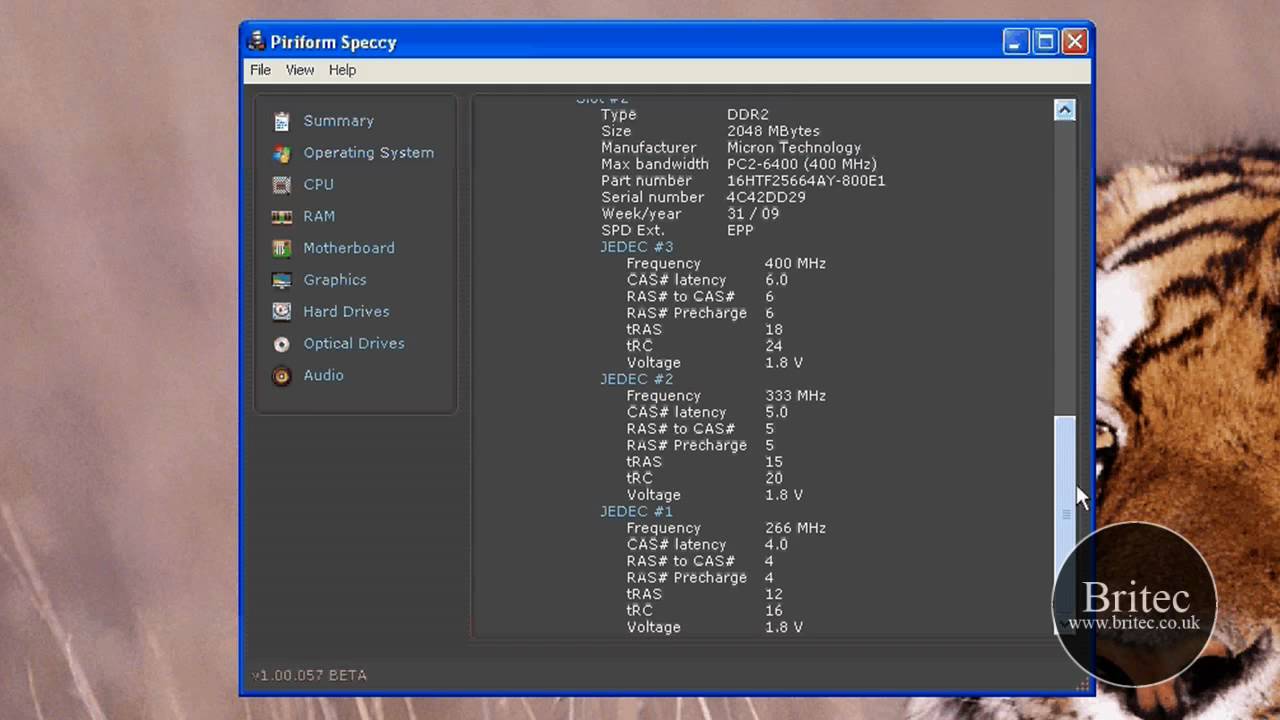Open the File menu
The width and height of the screenshot is (1280, 720).
point(260,70)
